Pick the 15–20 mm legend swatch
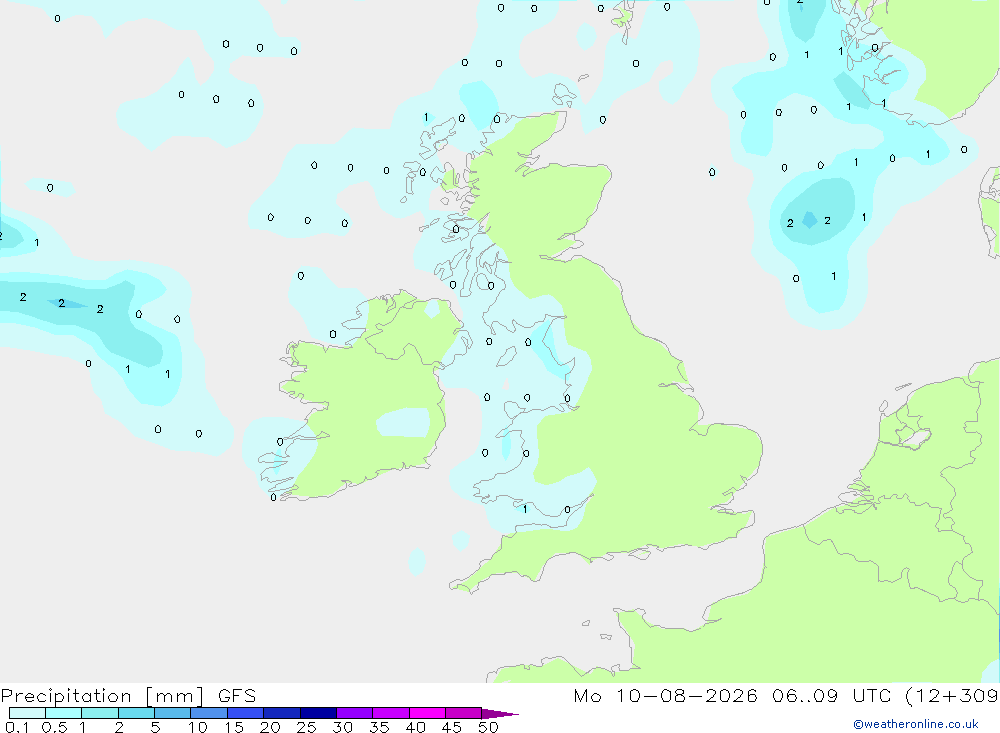Screen dimensions: 1000x733 coord(246,713)
